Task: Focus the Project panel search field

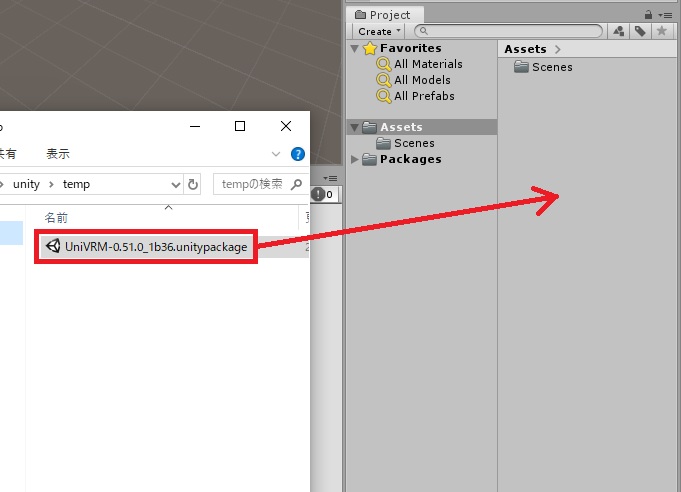Action: 508,31
